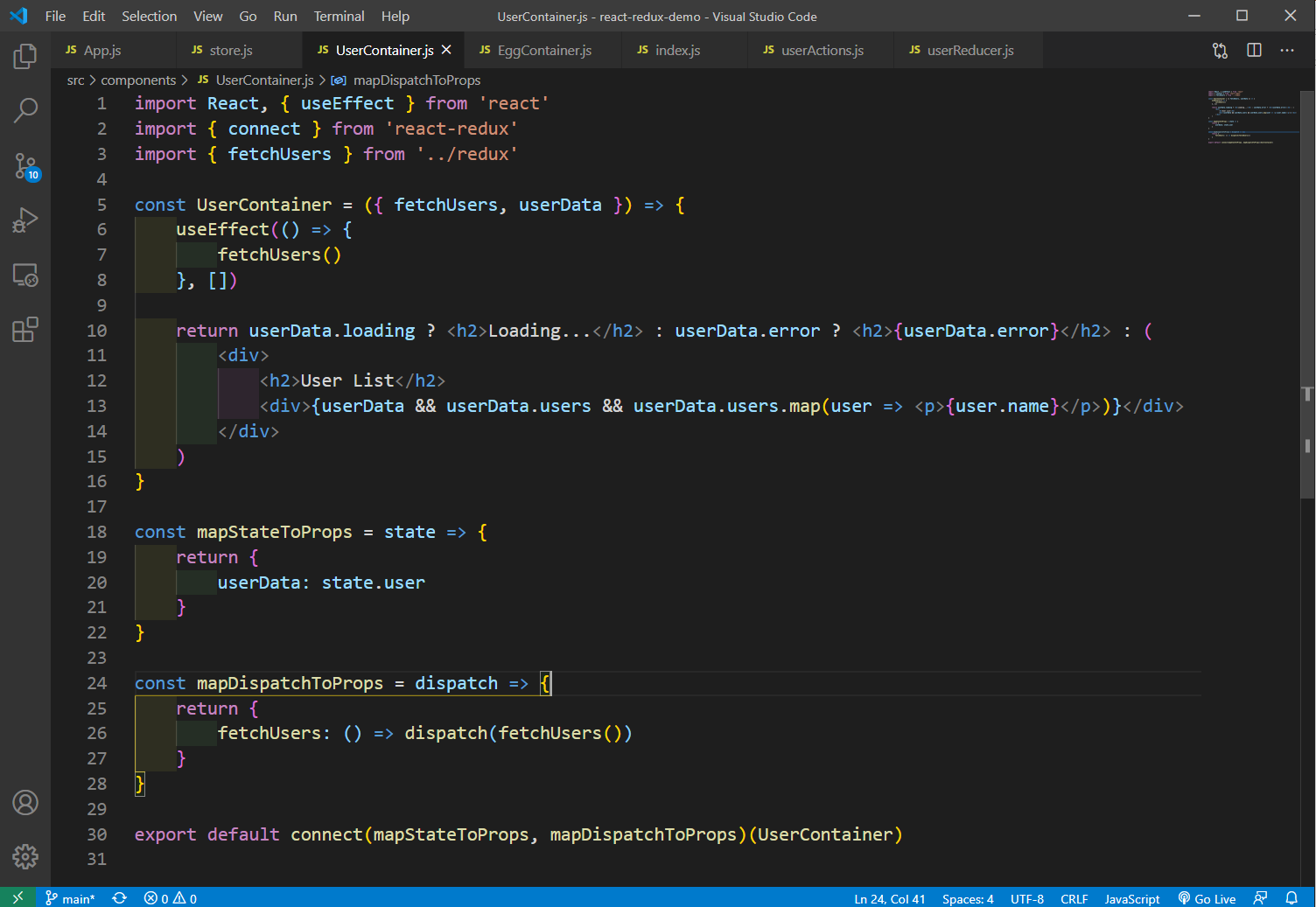Click the remote window indicator
1316x907 pixels.
(x=18, y=897)
